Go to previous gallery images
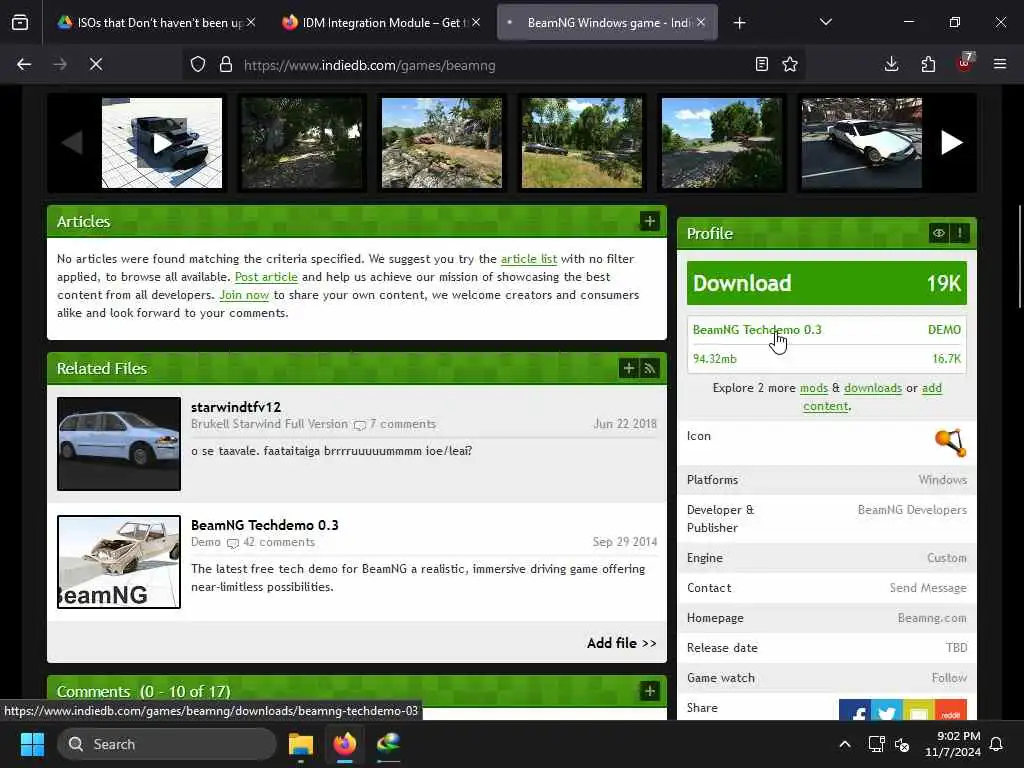 coord(72,142)
